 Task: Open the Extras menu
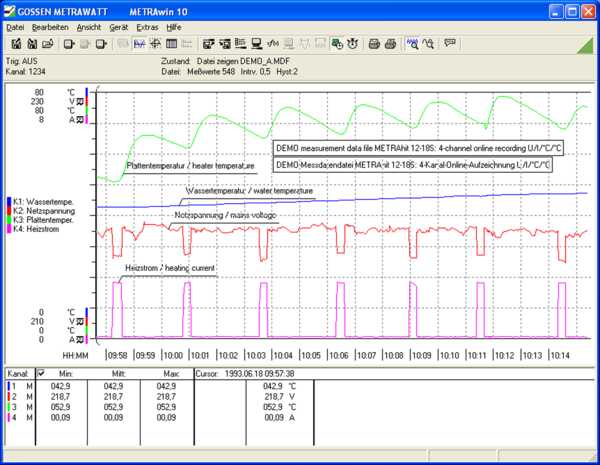point(148,27)
